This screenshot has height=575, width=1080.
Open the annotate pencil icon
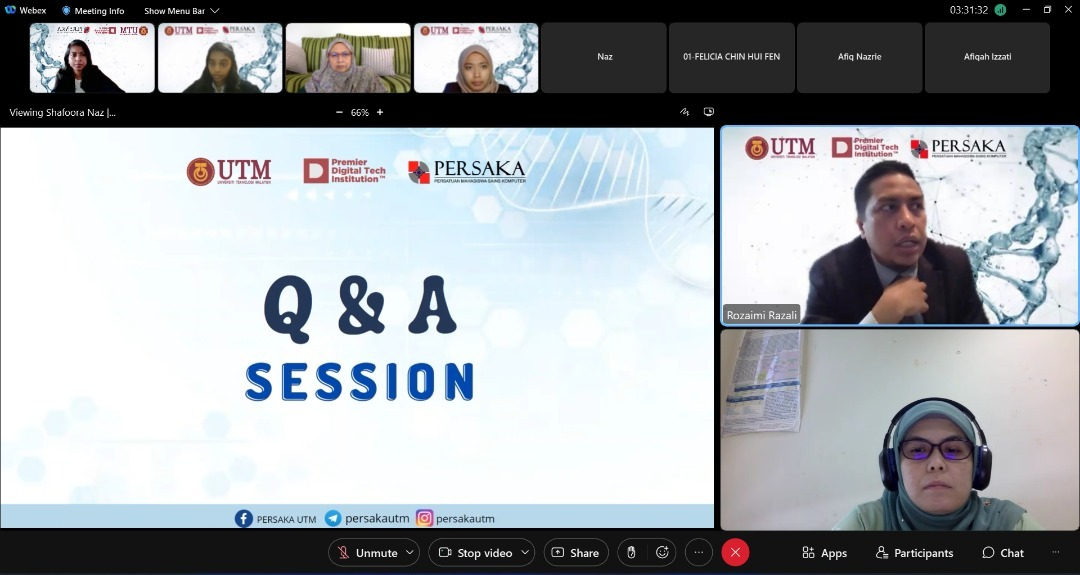(684, 112)
